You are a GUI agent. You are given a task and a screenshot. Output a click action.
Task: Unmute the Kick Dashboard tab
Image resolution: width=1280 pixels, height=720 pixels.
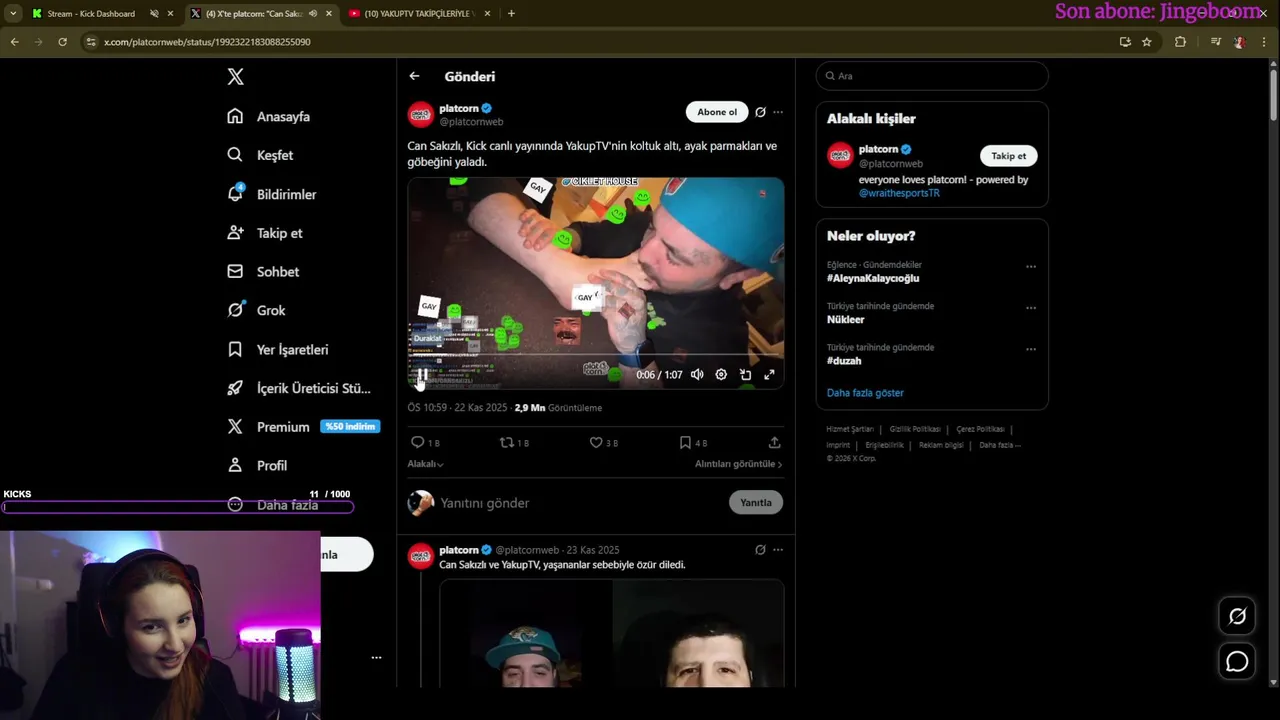tap(155, 14)
